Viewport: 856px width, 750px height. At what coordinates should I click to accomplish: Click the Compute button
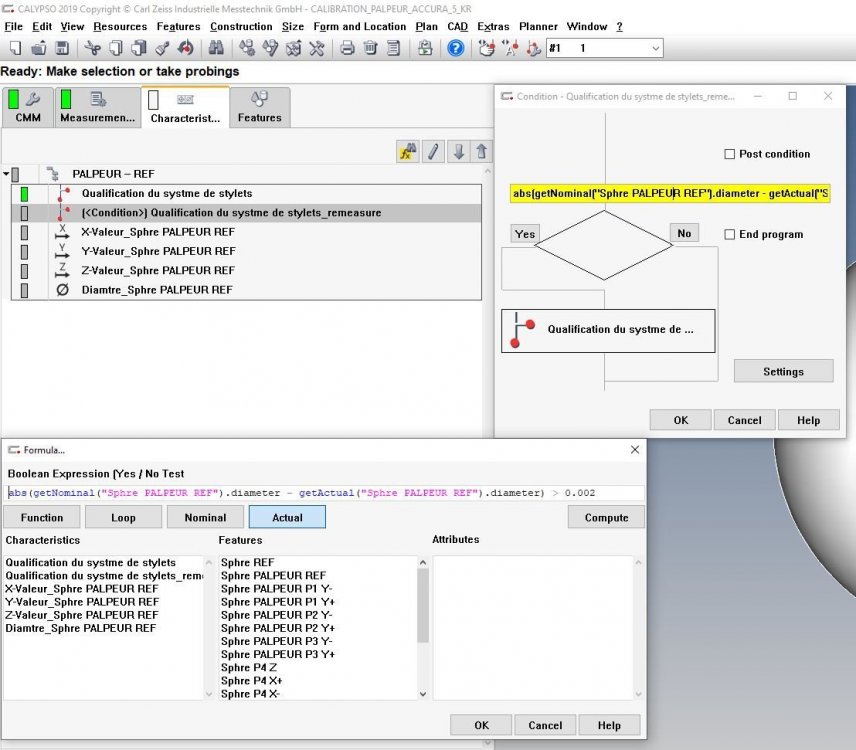tap(606, 517)
